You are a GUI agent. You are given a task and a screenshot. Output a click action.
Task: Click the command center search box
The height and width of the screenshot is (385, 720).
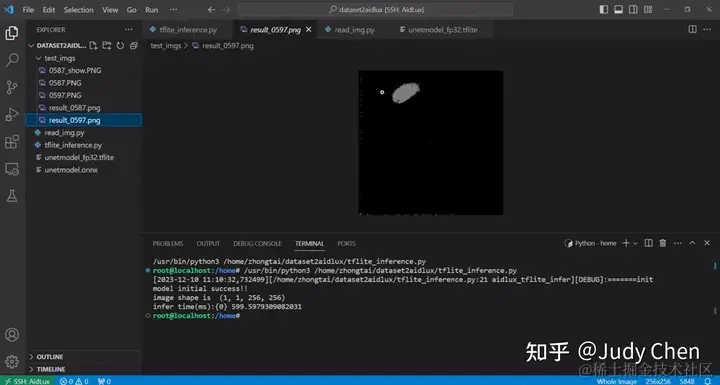[376, 10]
